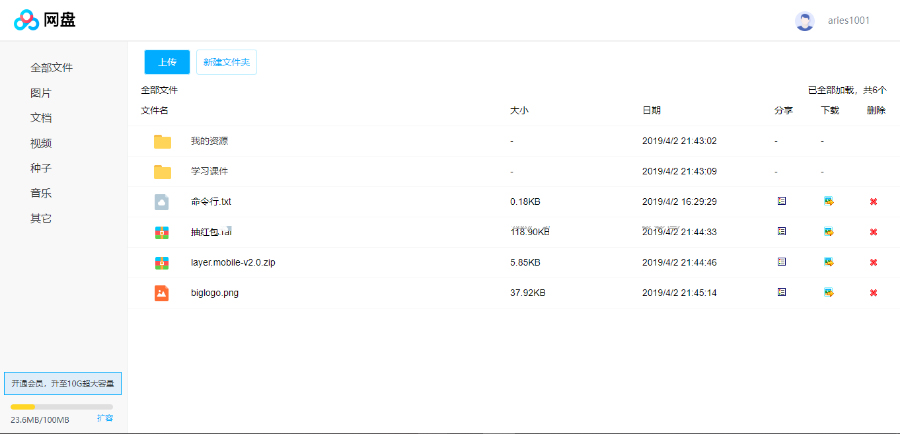Select 音乐 category in the sidebar

point(41,193)
